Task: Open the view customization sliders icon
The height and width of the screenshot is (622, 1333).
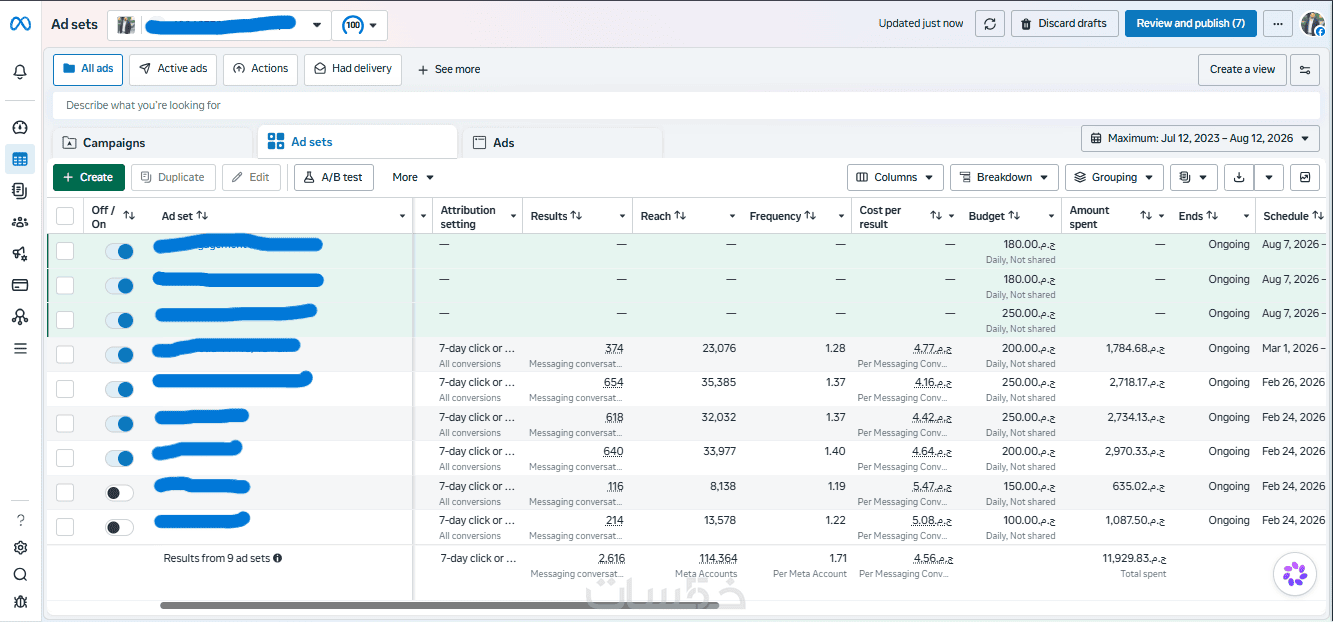Action: click(x=1305, y=70)
